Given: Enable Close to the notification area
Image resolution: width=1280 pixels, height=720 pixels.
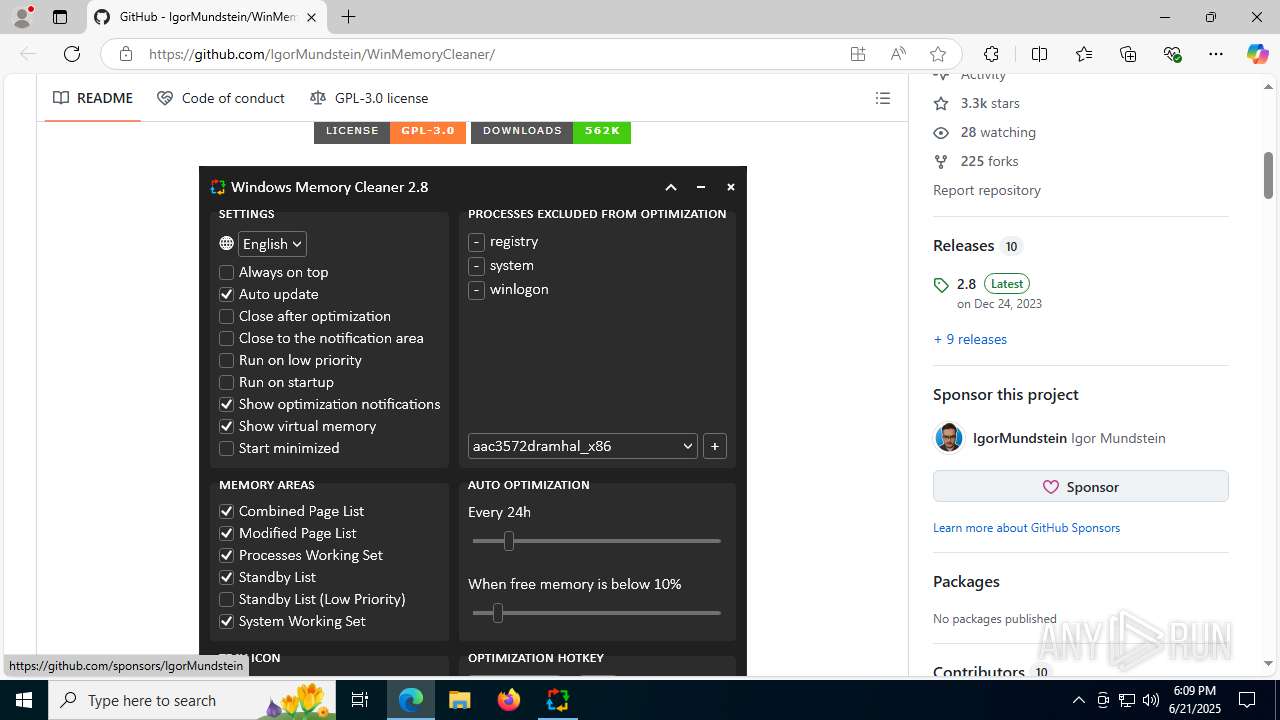Looking at the screenshot, I should pyautogui.click(x=226, y=338).
